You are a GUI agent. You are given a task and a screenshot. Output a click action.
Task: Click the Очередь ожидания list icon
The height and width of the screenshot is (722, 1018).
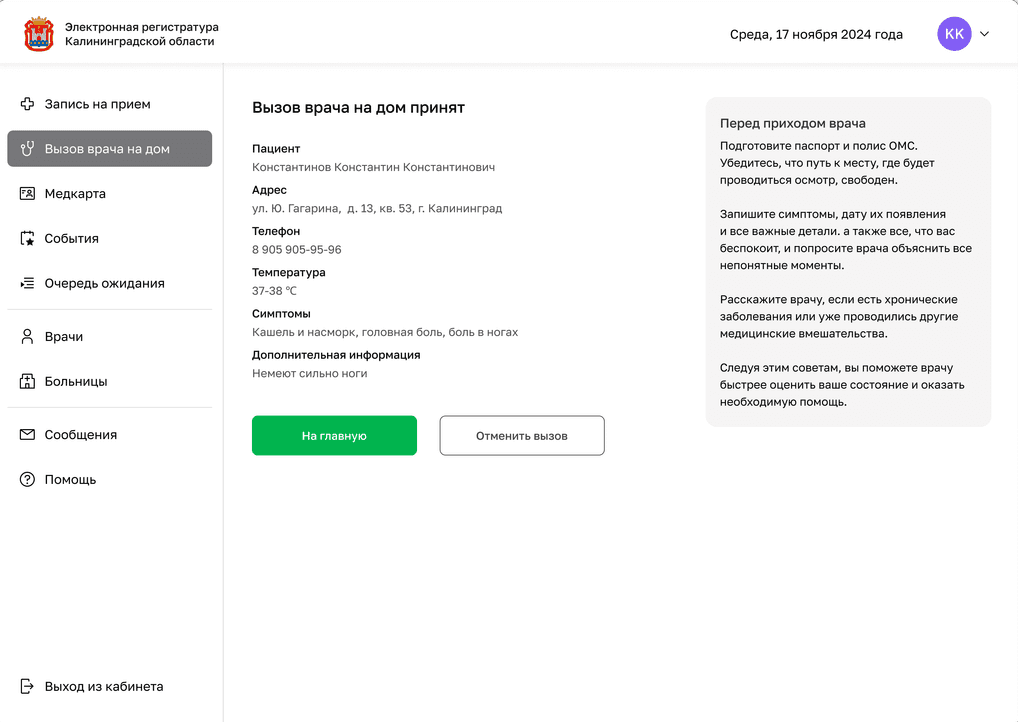pyautogui.click(x=28, y=284)
